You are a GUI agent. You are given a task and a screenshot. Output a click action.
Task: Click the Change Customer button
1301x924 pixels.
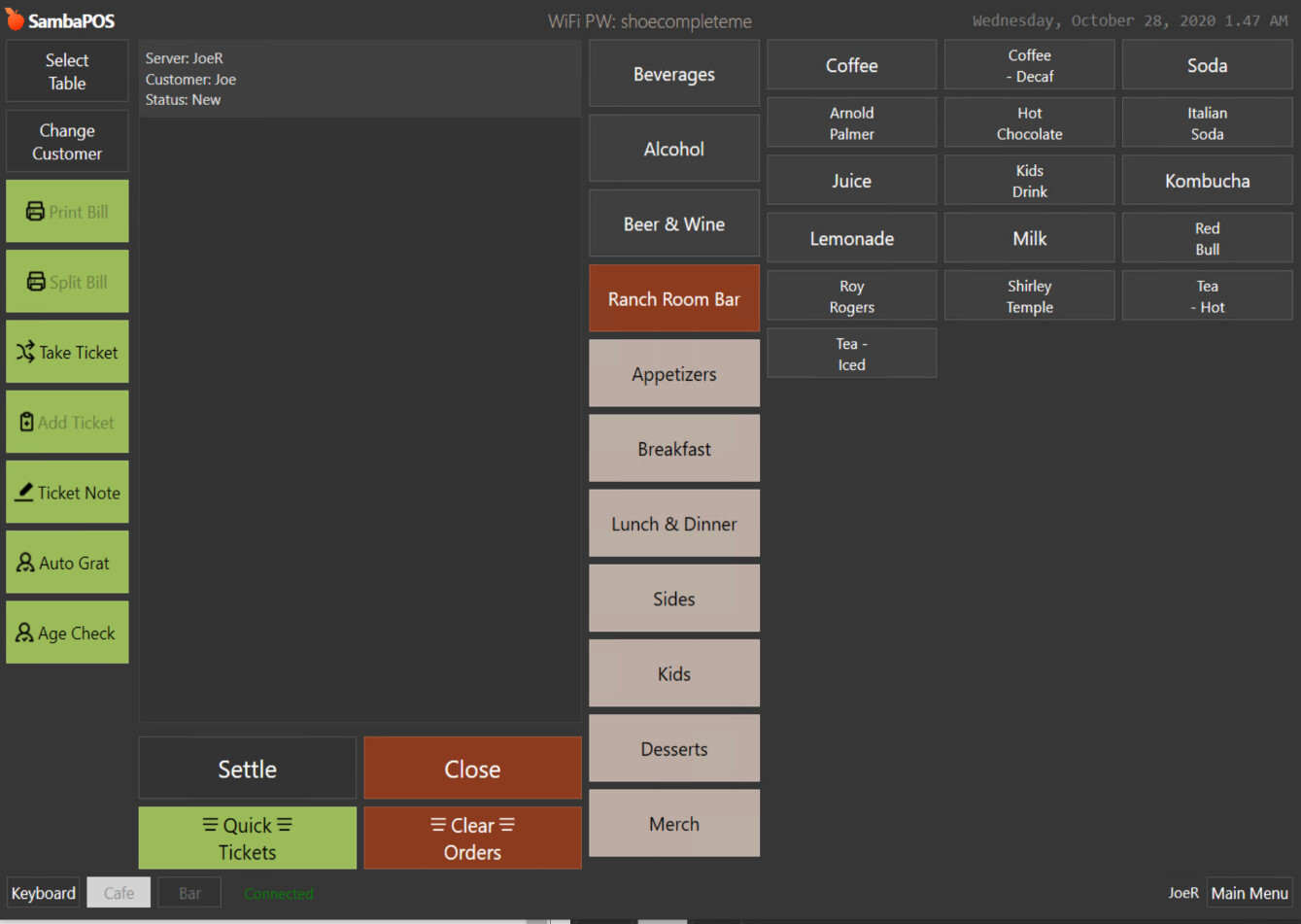66,141
